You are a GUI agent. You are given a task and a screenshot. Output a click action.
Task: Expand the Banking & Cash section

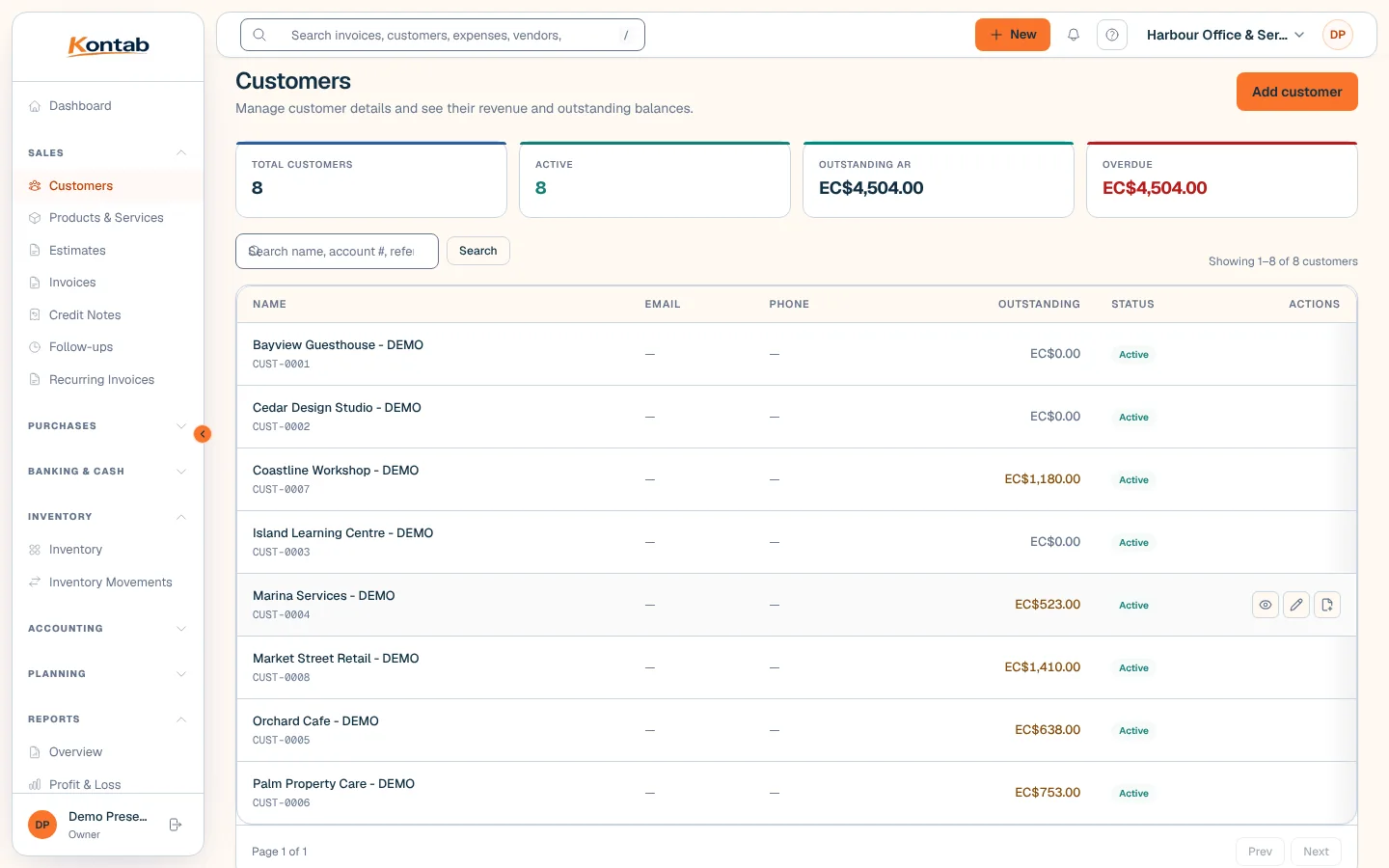coord(108,472)
